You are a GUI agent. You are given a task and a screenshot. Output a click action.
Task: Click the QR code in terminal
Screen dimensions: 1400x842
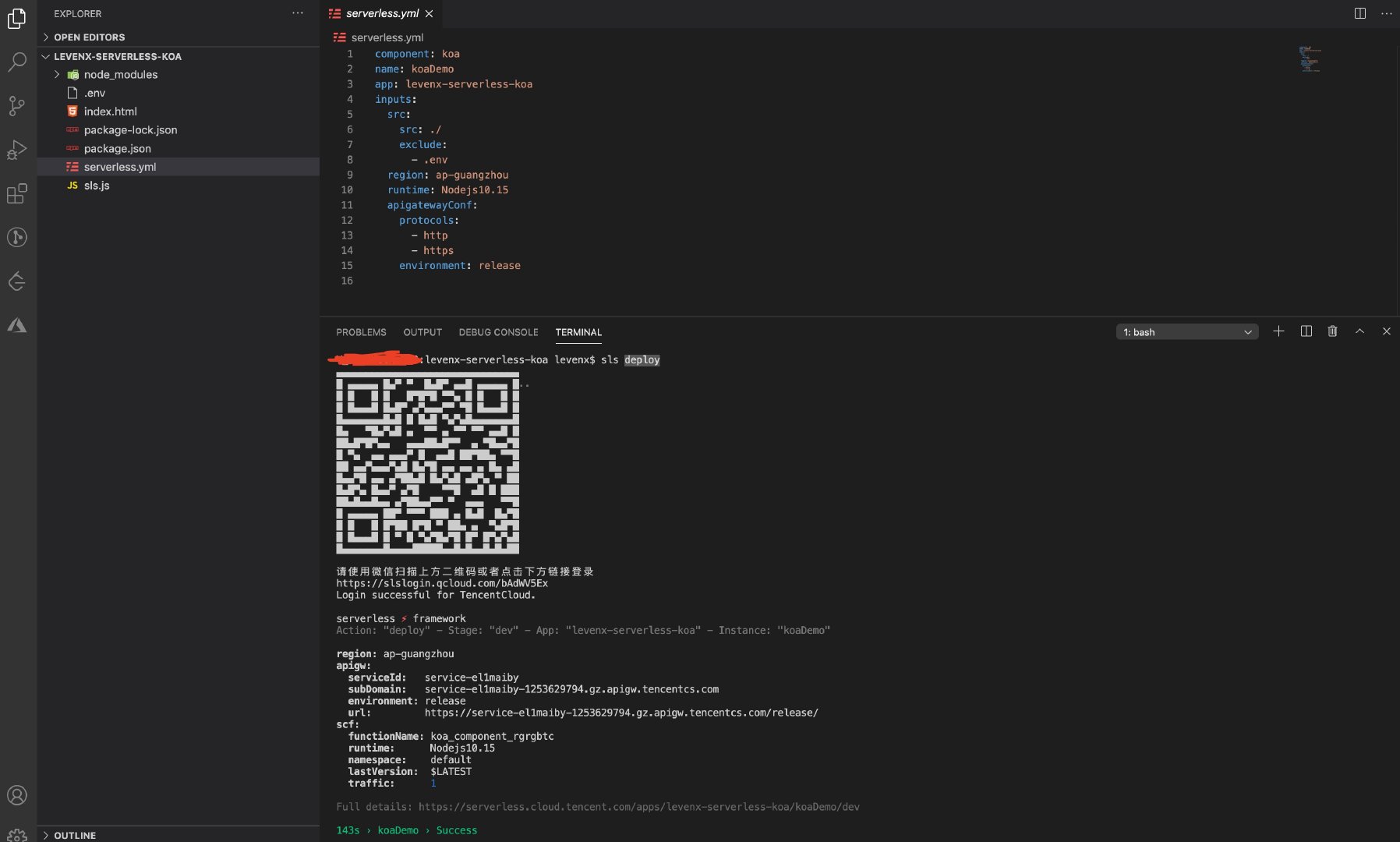click(427, 463)
